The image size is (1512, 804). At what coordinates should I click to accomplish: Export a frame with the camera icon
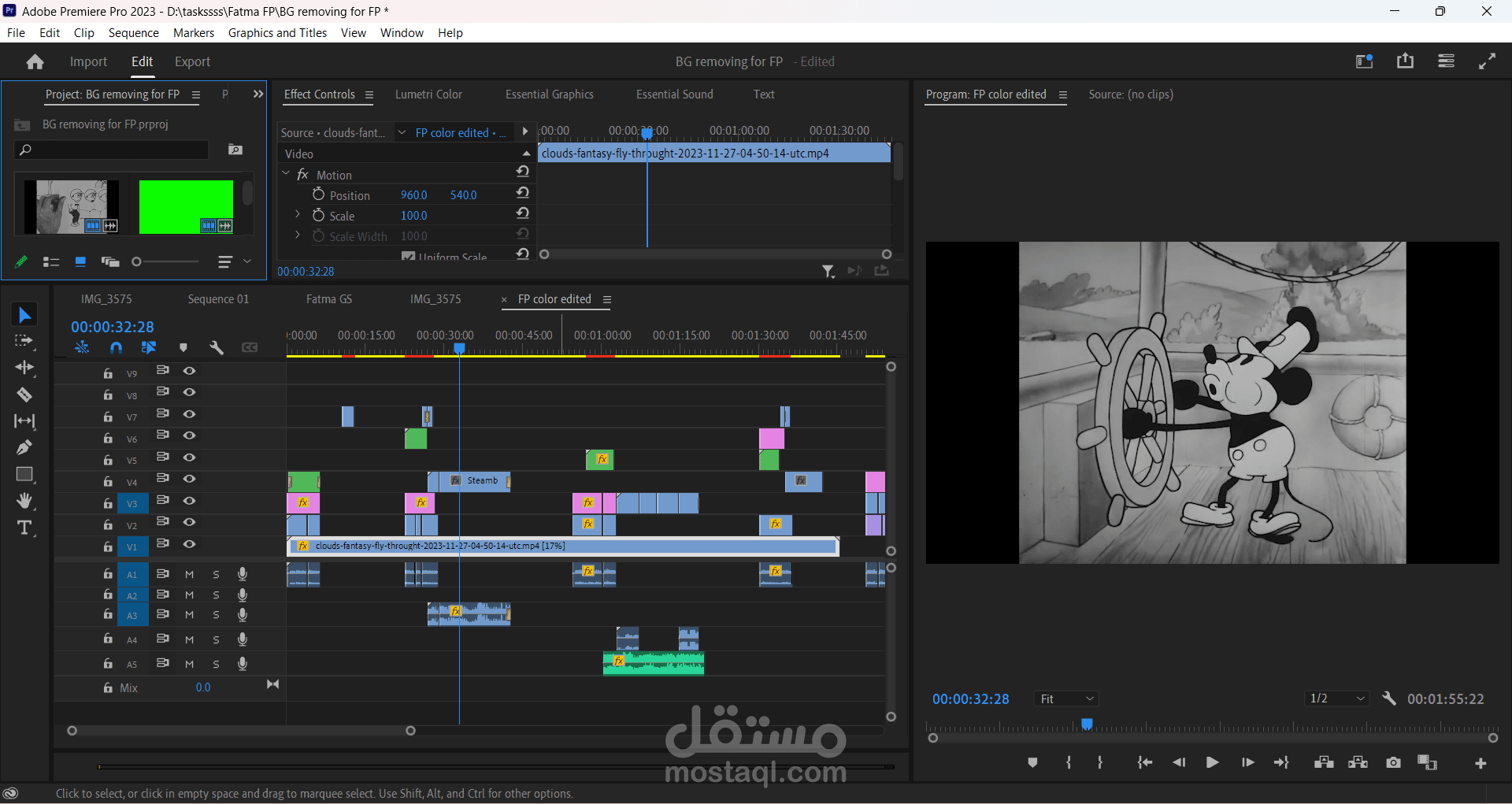[1393, 762]
